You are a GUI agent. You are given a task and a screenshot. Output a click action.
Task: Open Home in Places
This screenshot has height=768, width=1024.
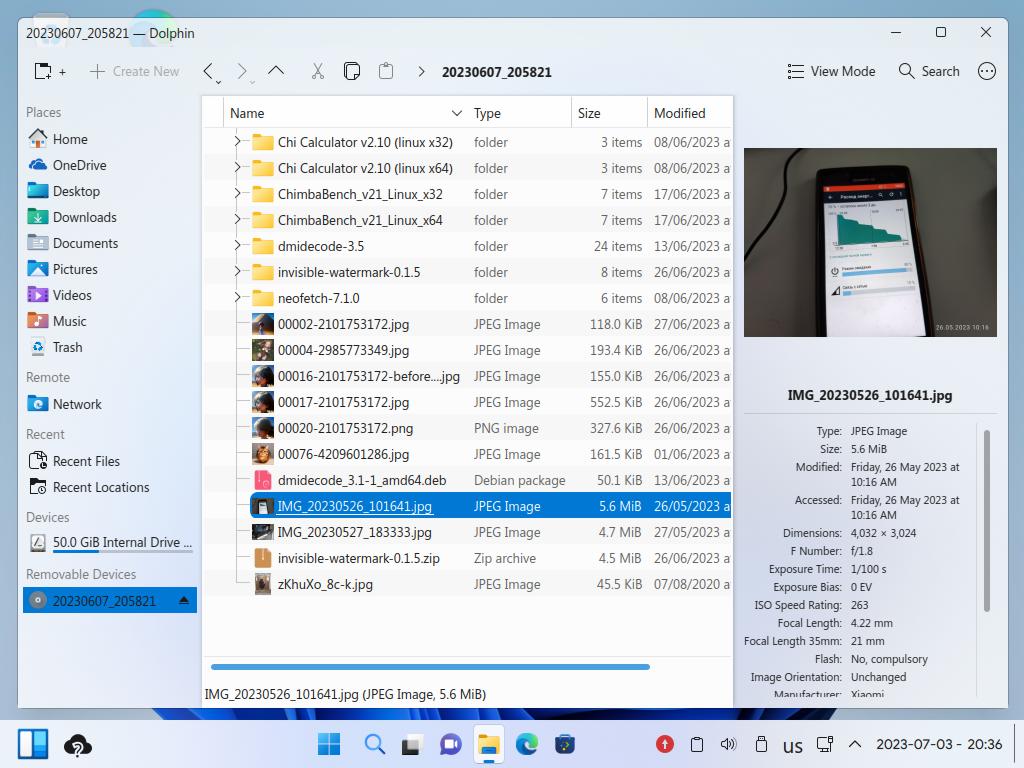click(108, 139)
